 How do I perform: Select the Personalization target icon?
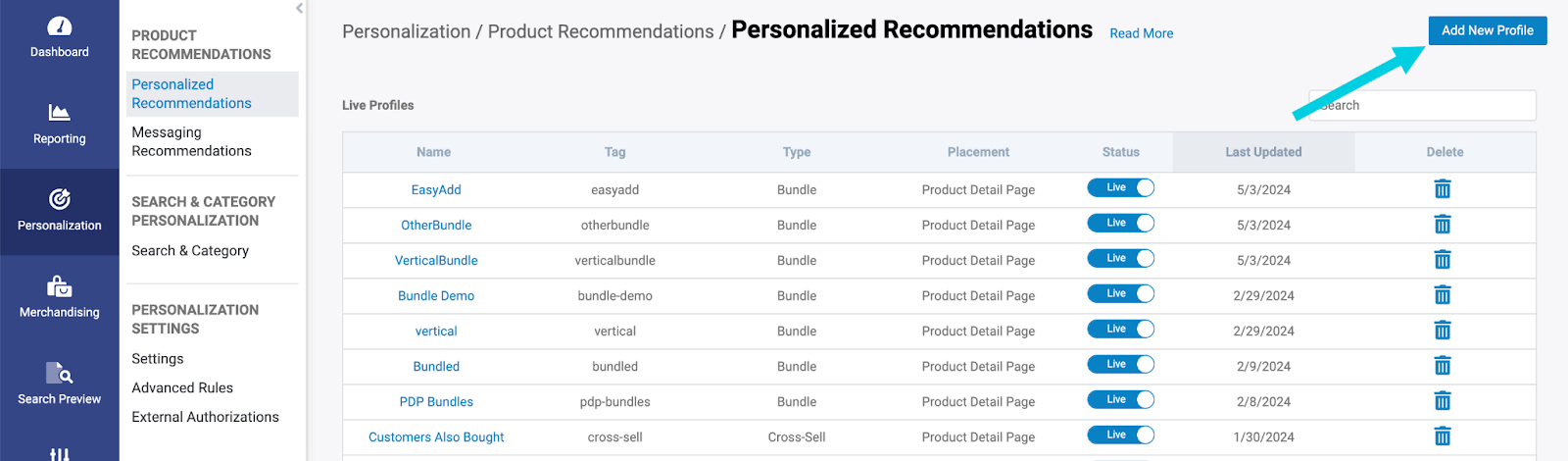pyautogui.click(x=60, y=199)
